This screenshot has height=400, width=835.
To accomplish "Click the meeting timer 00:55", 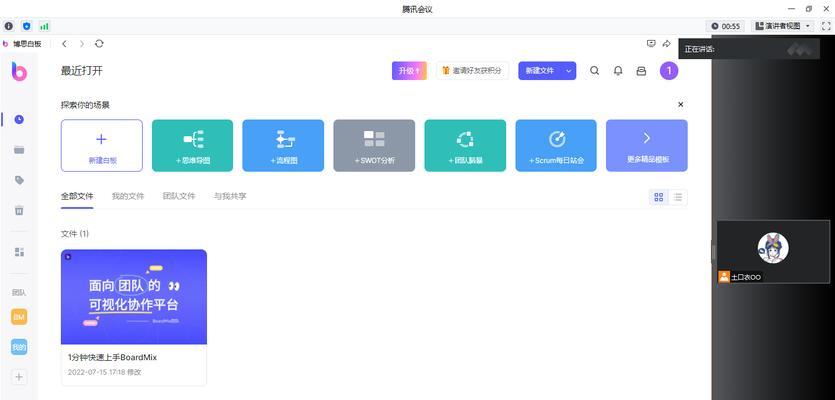I will tap(727, 26).
